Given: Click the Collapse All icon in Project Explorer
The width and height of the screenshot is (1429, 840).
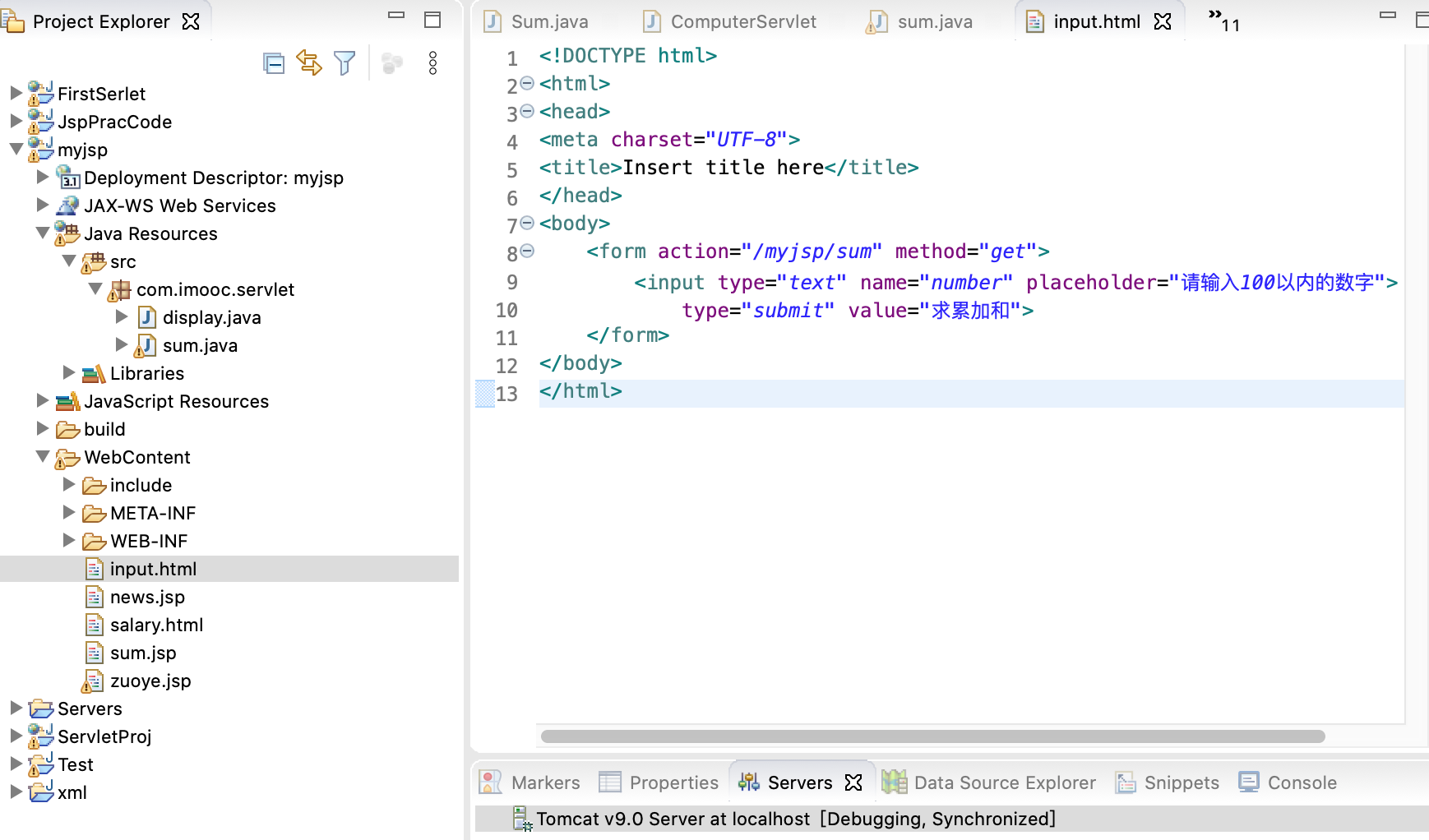Looking at the screenshot, I should pos(274,63).
